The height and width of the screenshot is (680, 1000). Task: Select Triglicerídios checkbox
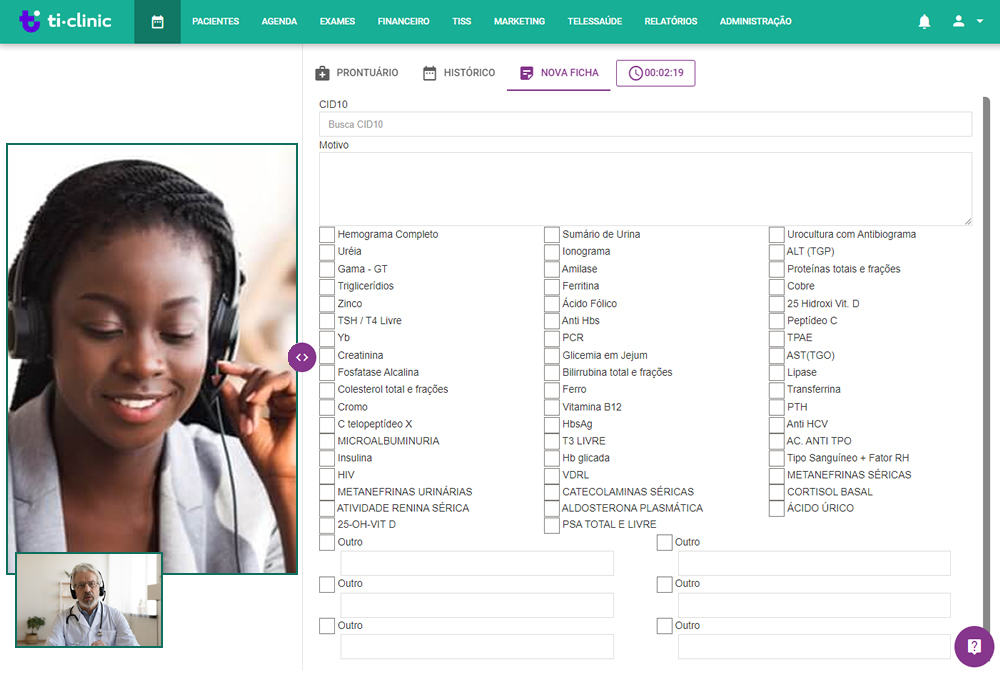point(327,286)
